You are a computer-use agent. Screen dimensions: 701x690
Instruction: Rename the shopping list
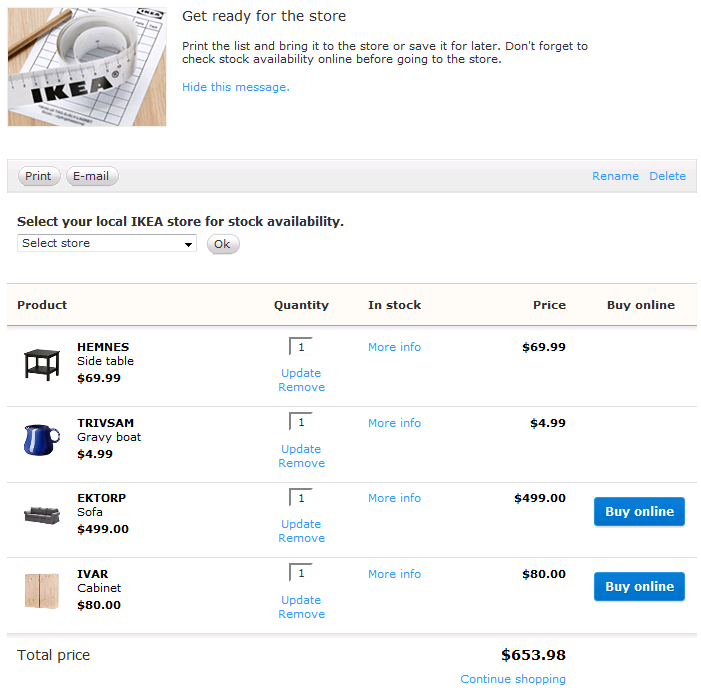[615, 176]
